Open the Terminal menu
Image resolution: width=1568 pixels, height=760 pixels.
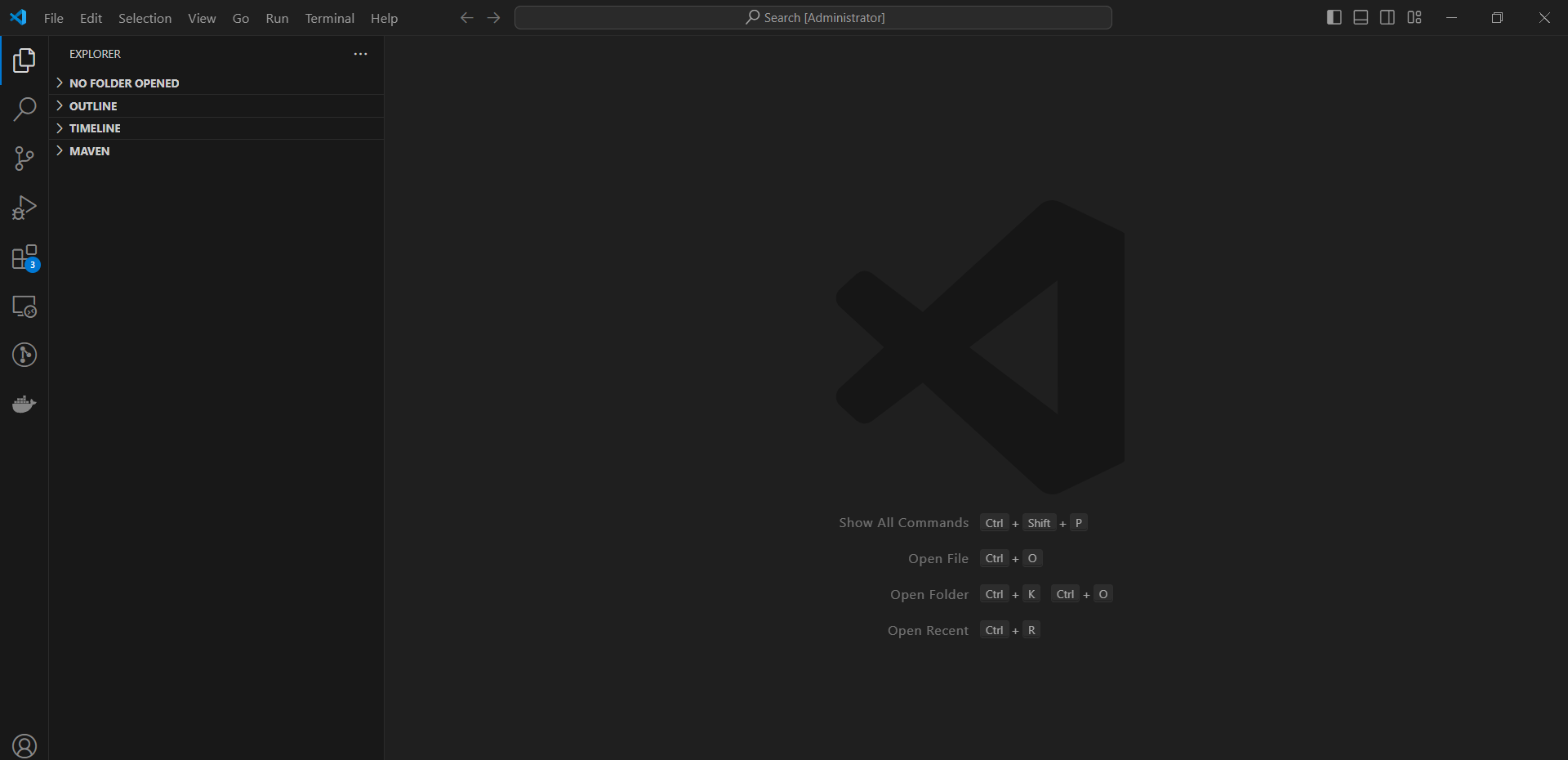pyautogui.click(x=329, y=18)
